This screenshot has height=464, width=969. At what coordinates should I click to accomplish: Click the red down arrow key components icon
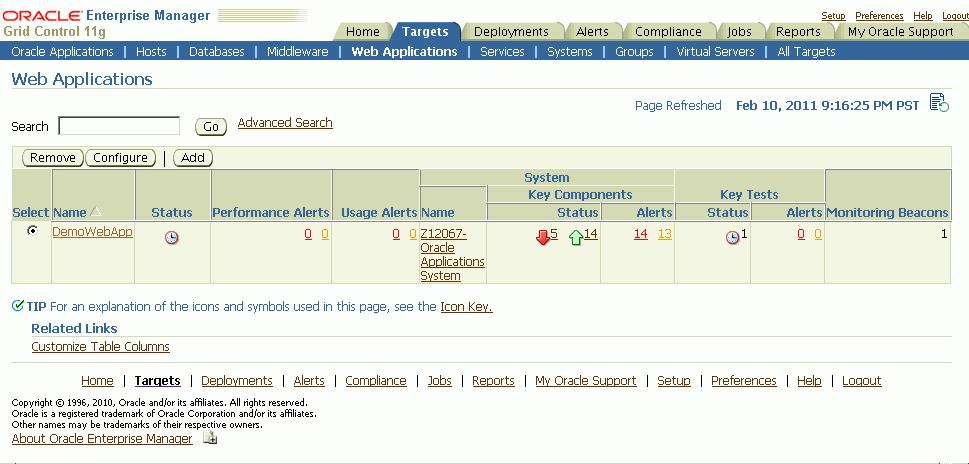[x=543, y=237]
